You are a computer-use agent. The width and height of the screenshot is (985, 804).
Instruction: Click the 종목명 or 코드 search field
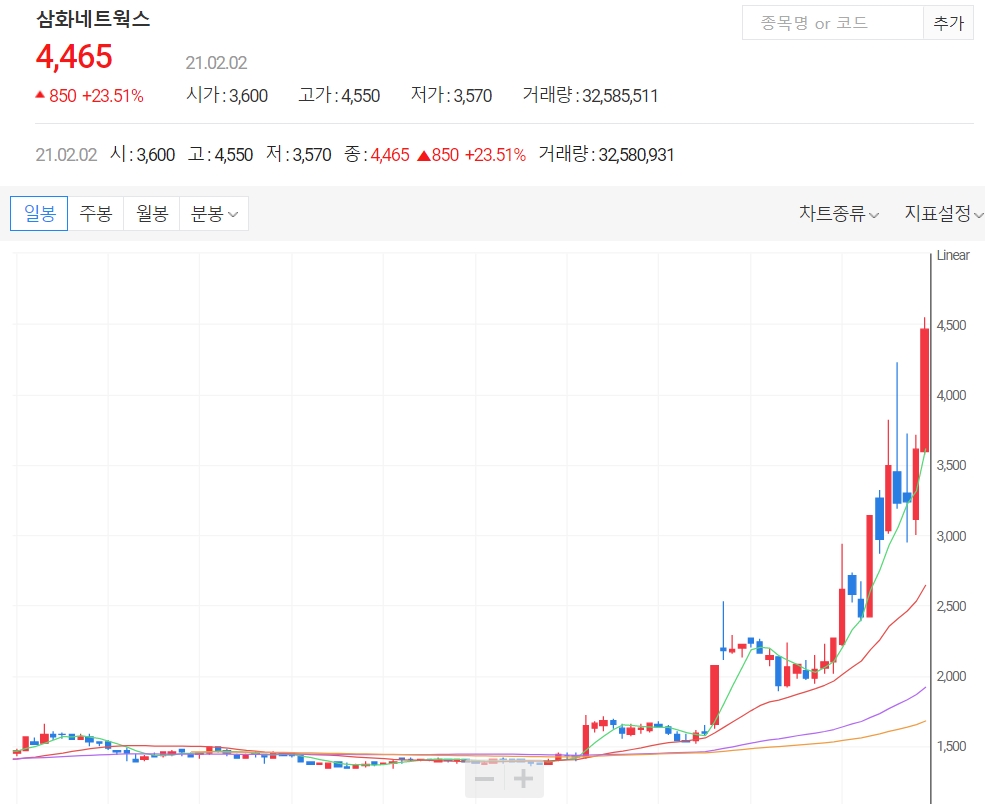pos(833,23)
